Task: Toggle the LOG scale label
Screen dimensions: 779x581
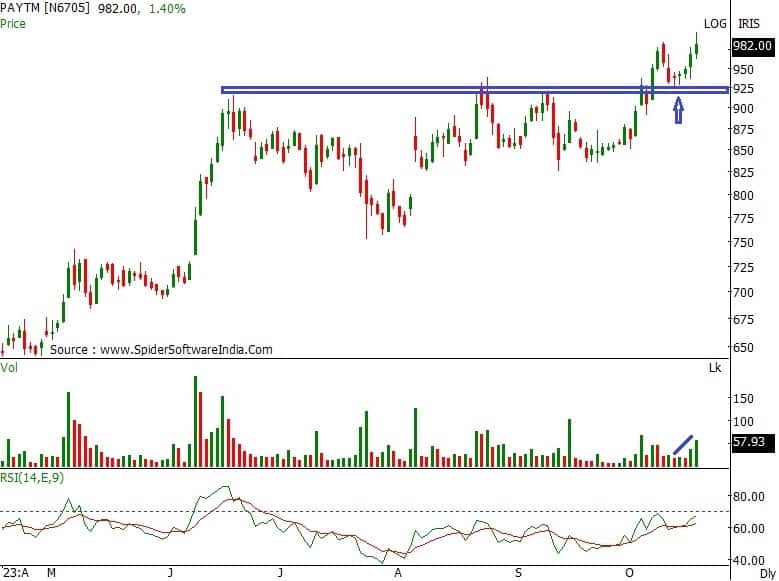Action: pyautogui.click(x=714, y=23)
